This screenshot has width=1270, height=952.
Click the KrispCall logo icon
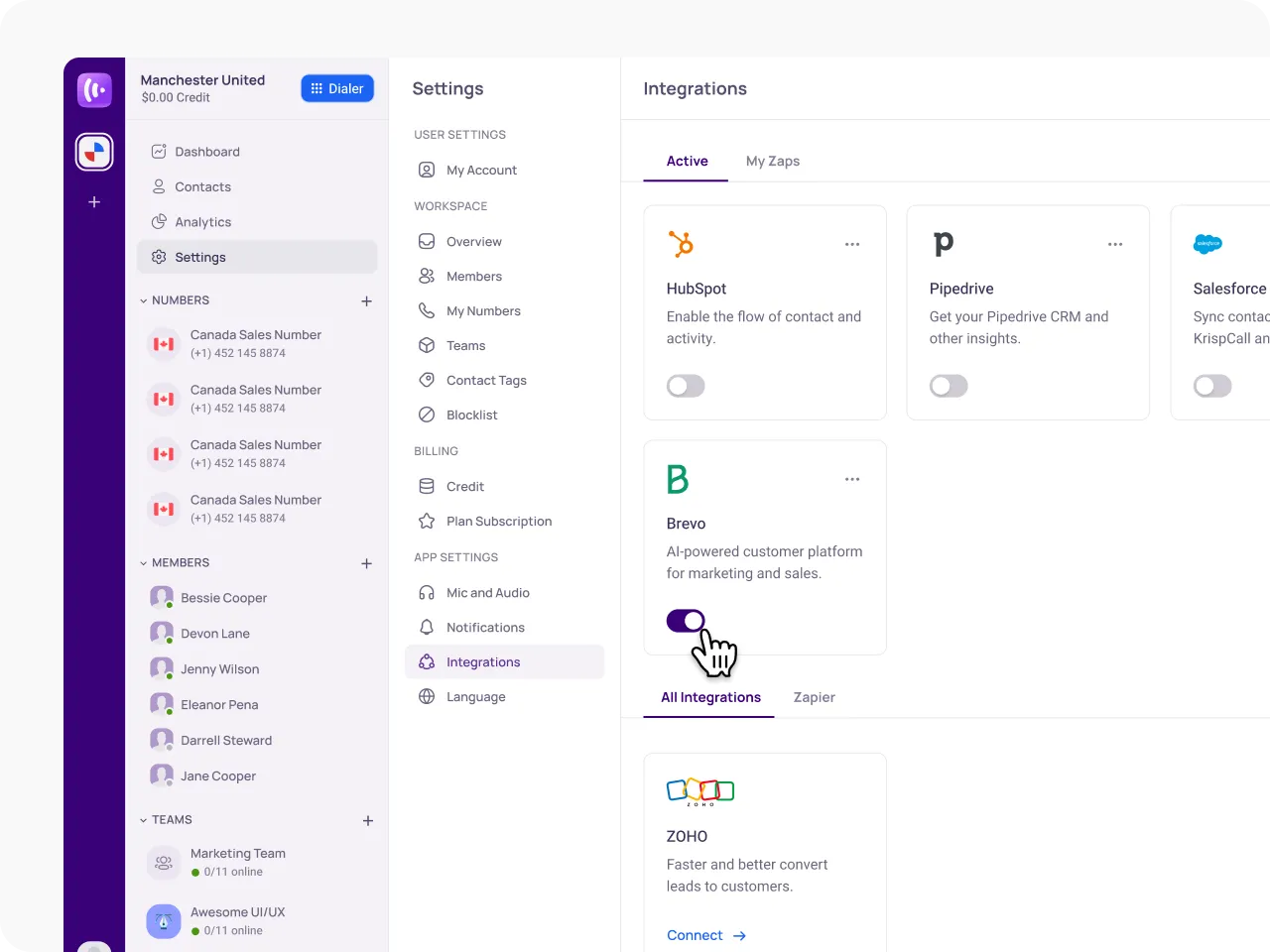94,89
